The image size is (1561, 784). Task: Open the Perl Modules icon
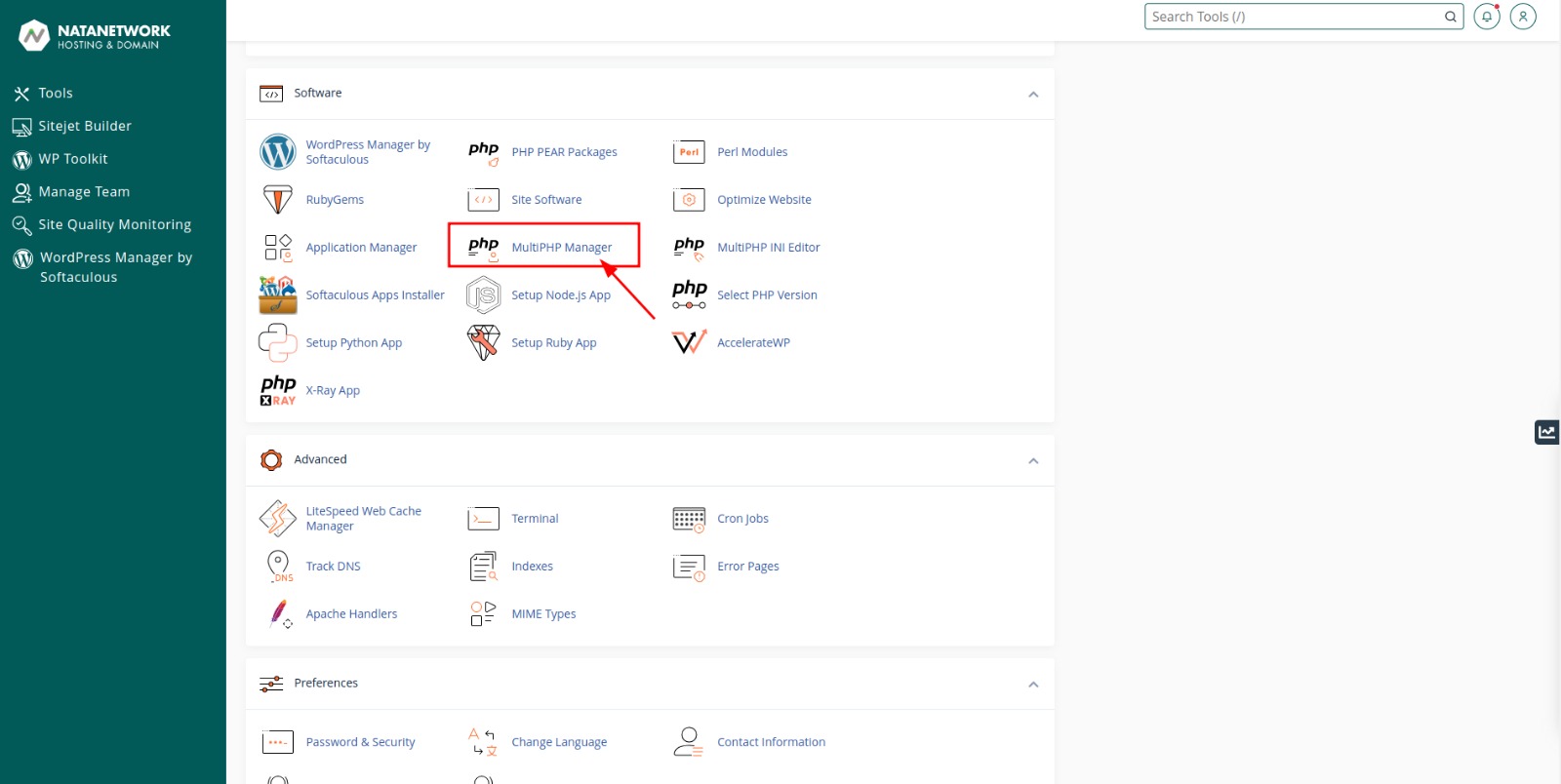689,152
